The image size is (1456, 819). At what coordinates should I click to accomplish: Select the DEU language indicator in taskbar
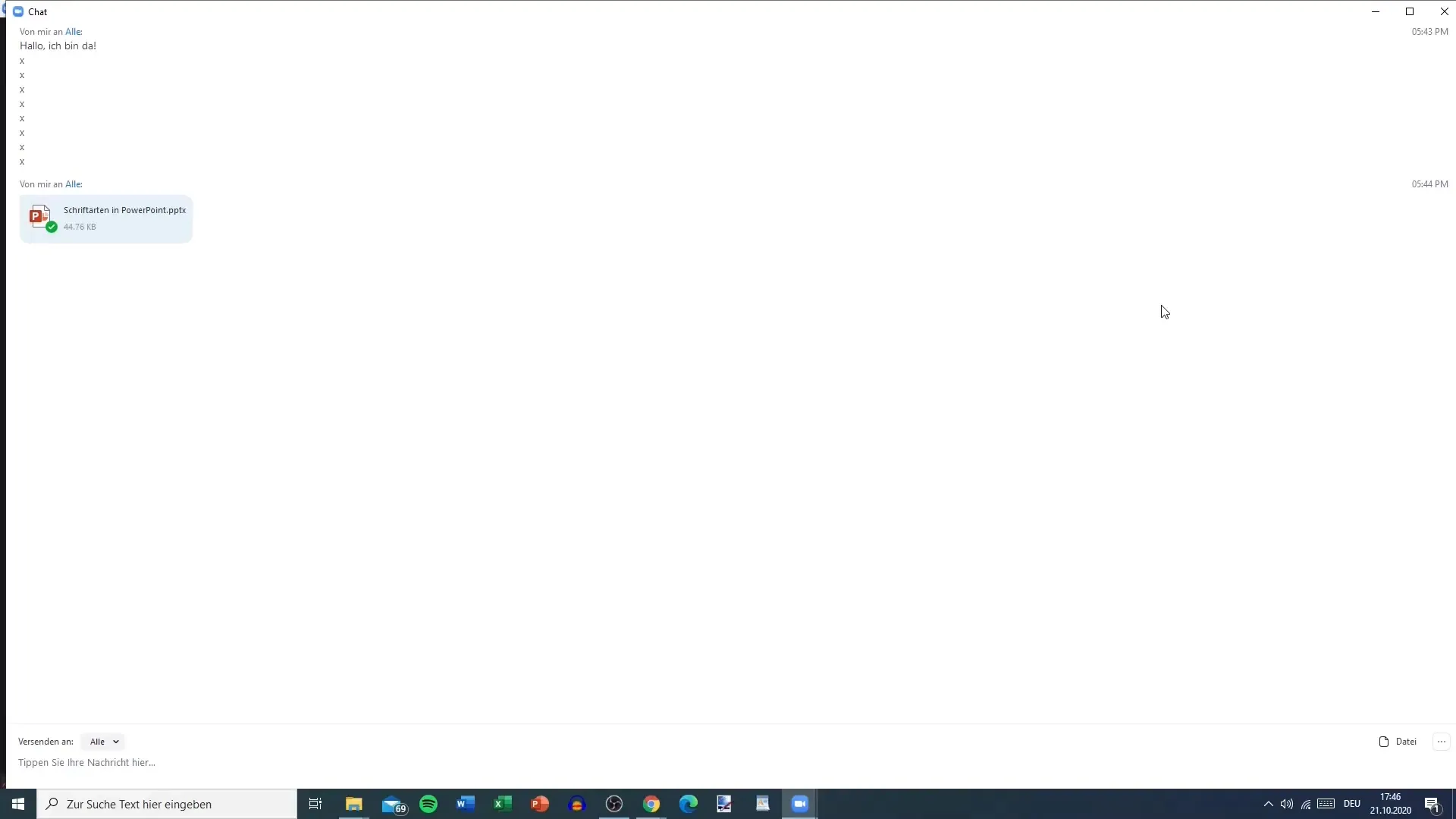pyautogui.click(x=1352, y=803)
